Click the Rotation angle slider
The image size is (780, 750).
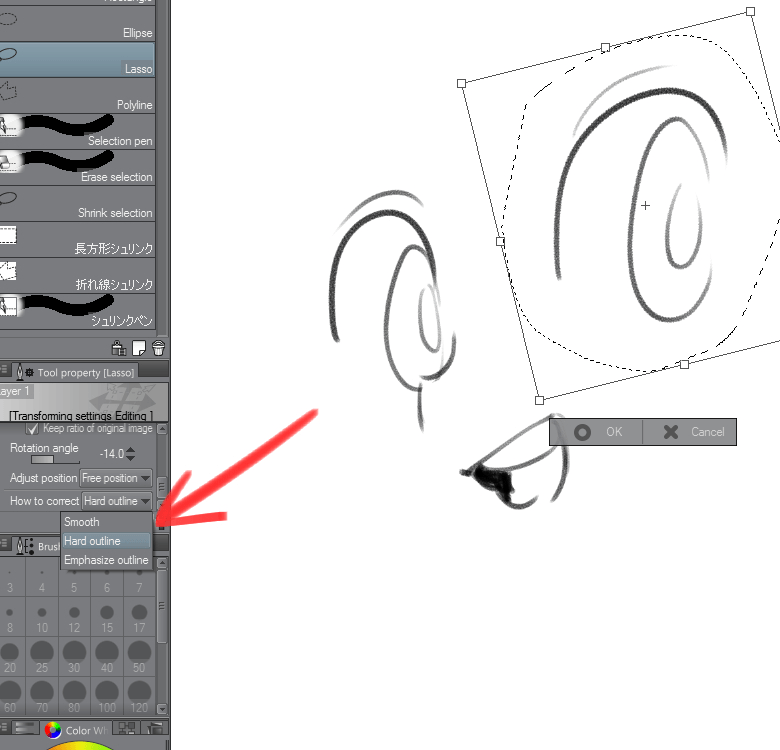click(x=43, y=460)
